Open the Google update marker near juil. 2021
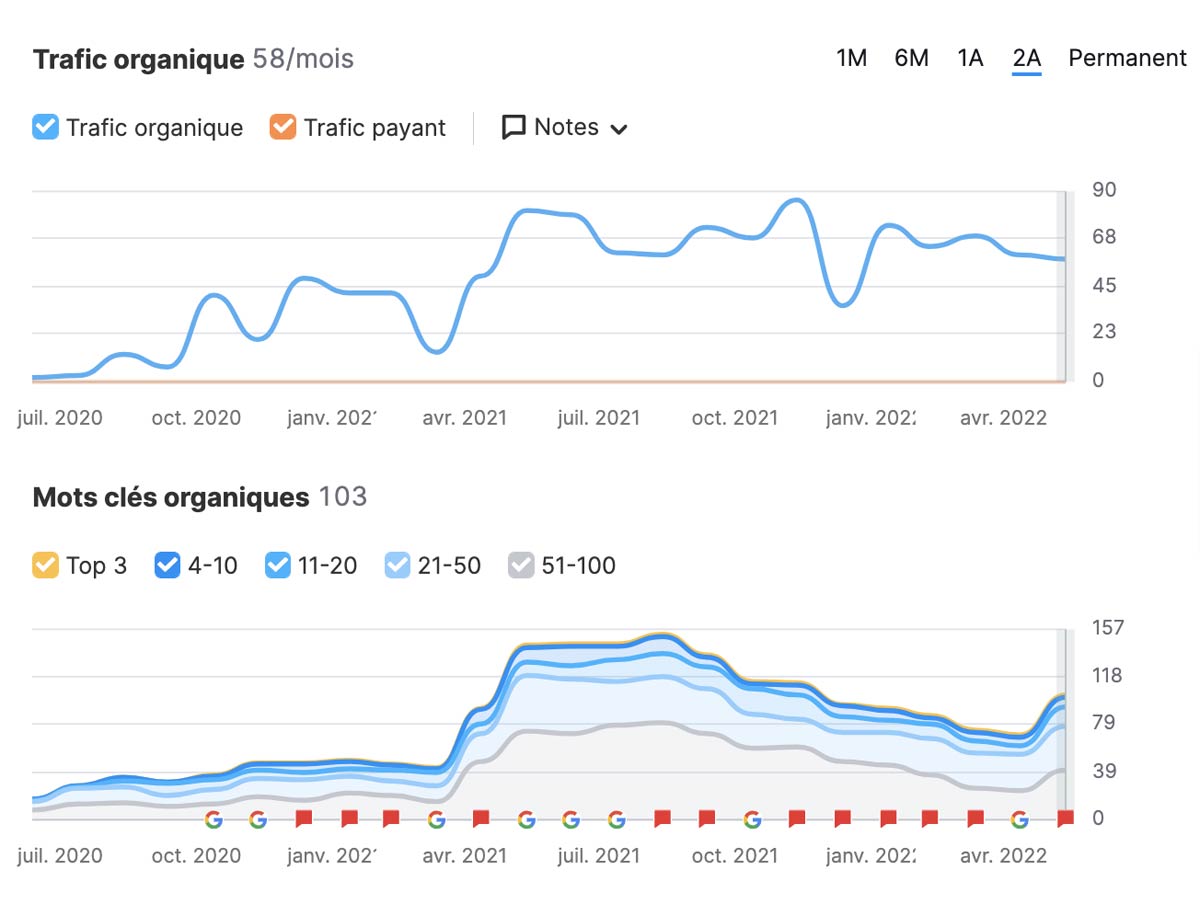The height and width of the screenshot is (902, 1200). [x=571, y=820]
